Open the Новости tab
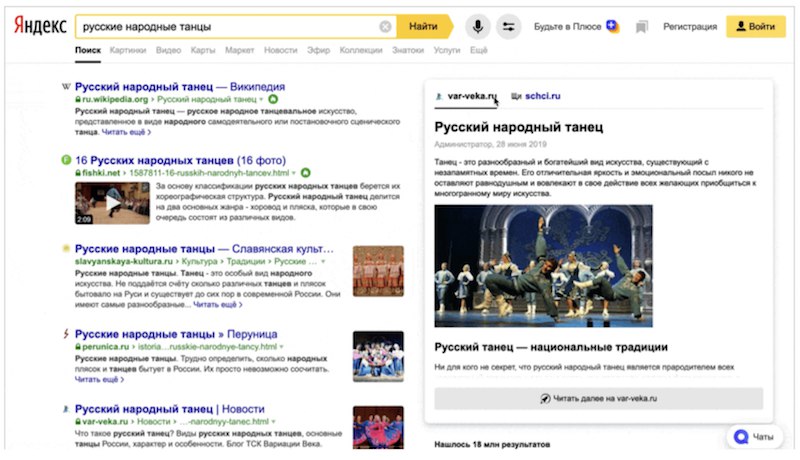Image resolution: width=800 pixels, height=460 pixels. [x=280, y=50]
